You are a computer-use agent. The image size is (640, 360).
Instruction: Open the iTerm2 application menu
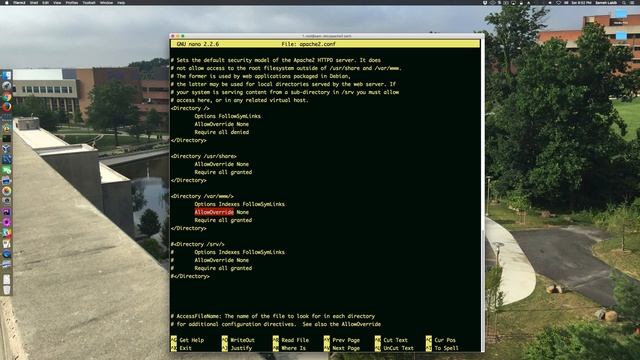pyautogui.click(x=19, y=2)
